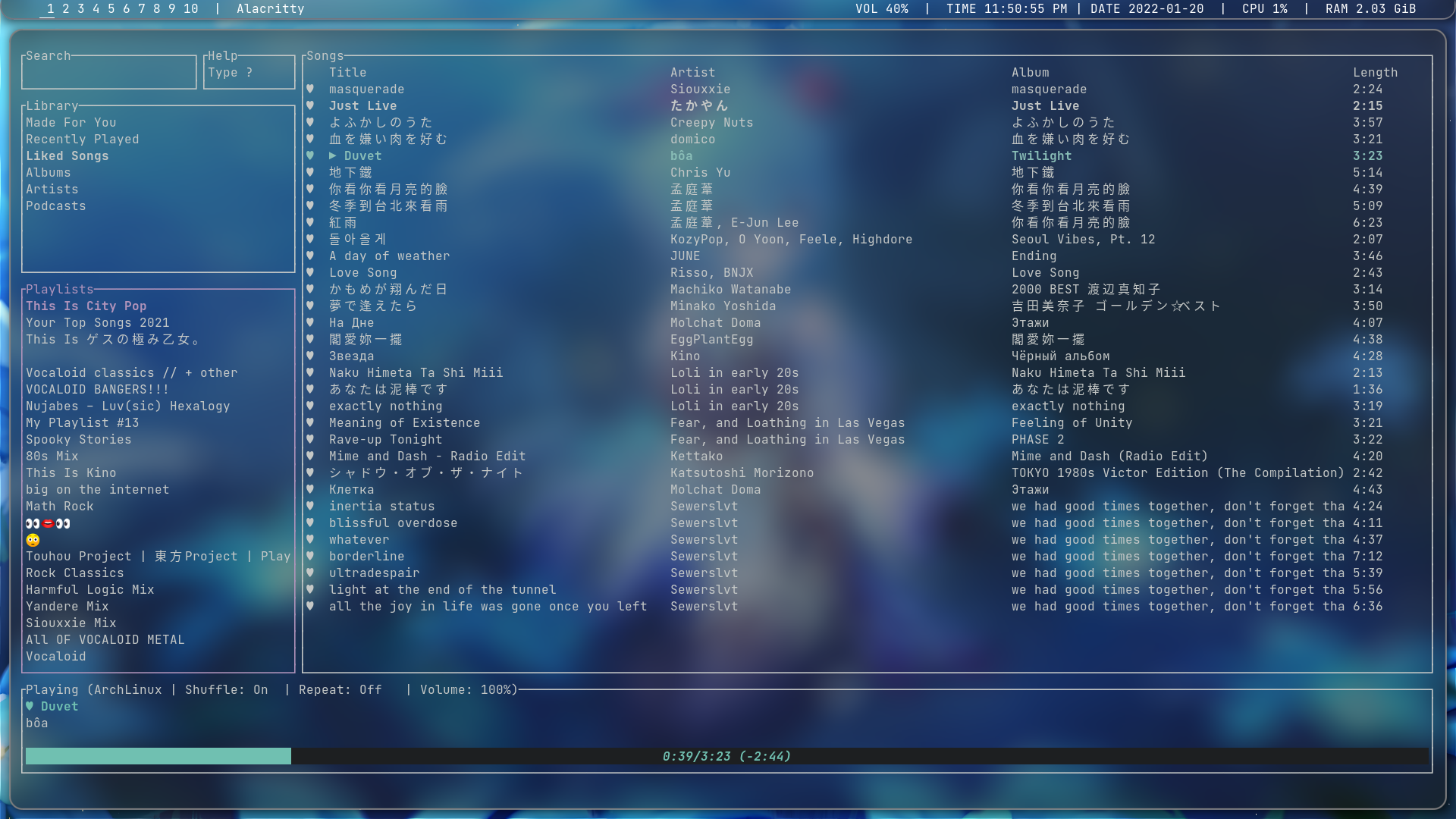Click the heart icon next to masquerade
This screenshot has width=1456, height=819.
click(310, 89)
